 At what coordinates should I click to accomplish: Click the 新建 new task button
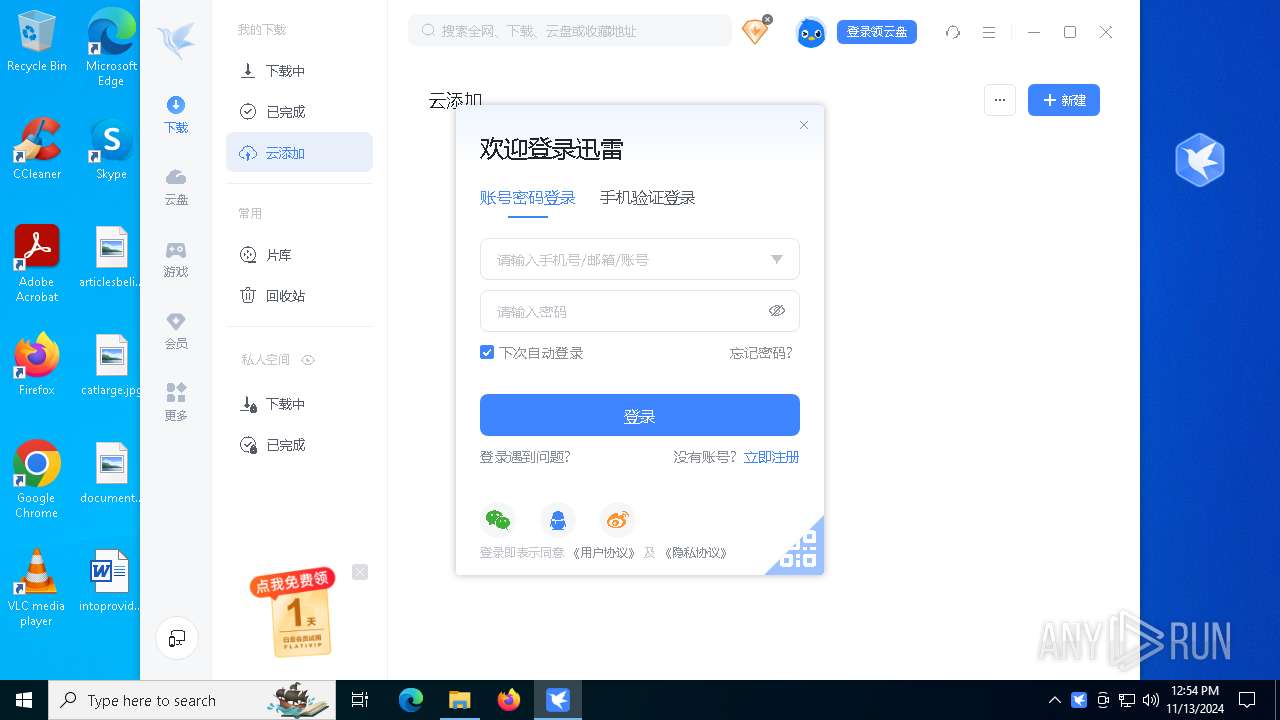coord(1064,100)
